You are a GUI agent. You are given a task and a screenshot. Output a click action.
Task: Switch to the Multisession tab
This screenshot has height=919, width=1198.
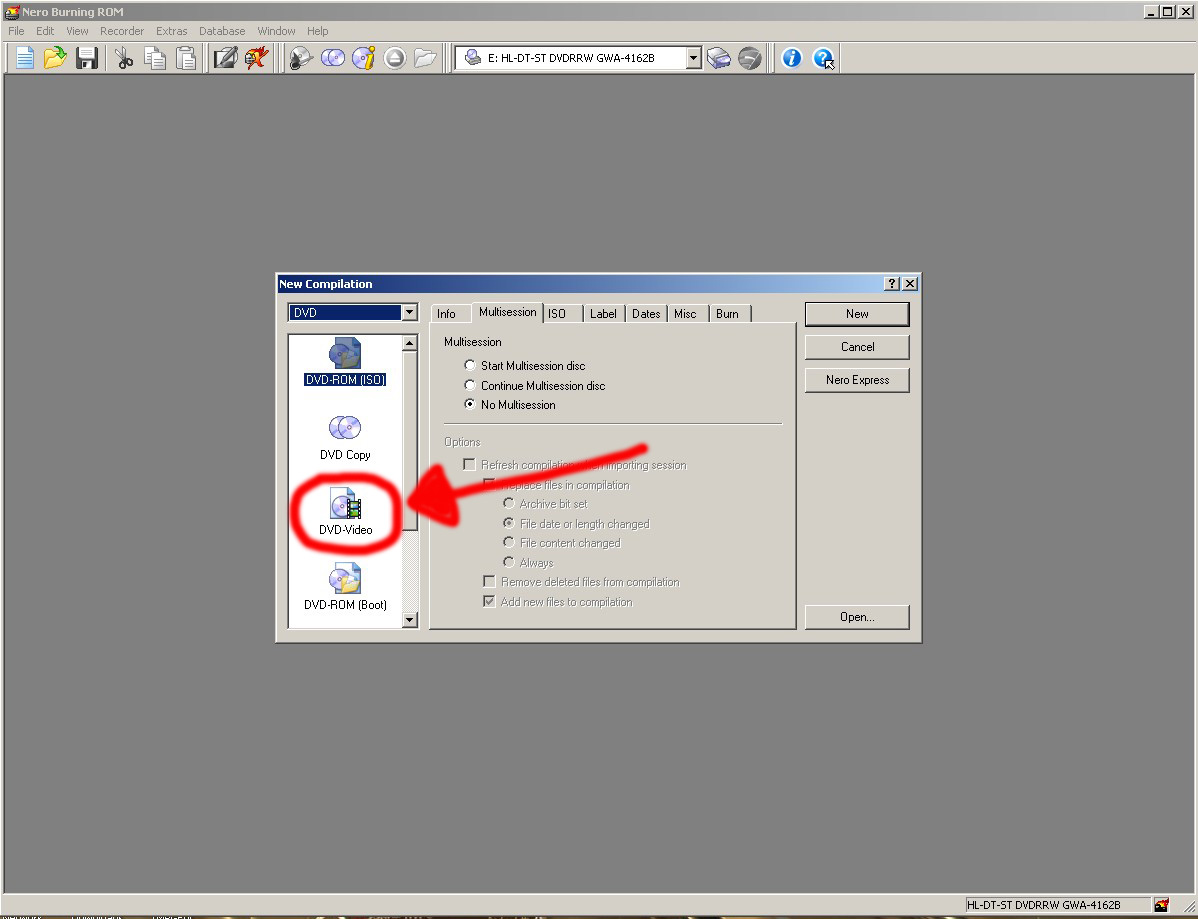point(507,312)
